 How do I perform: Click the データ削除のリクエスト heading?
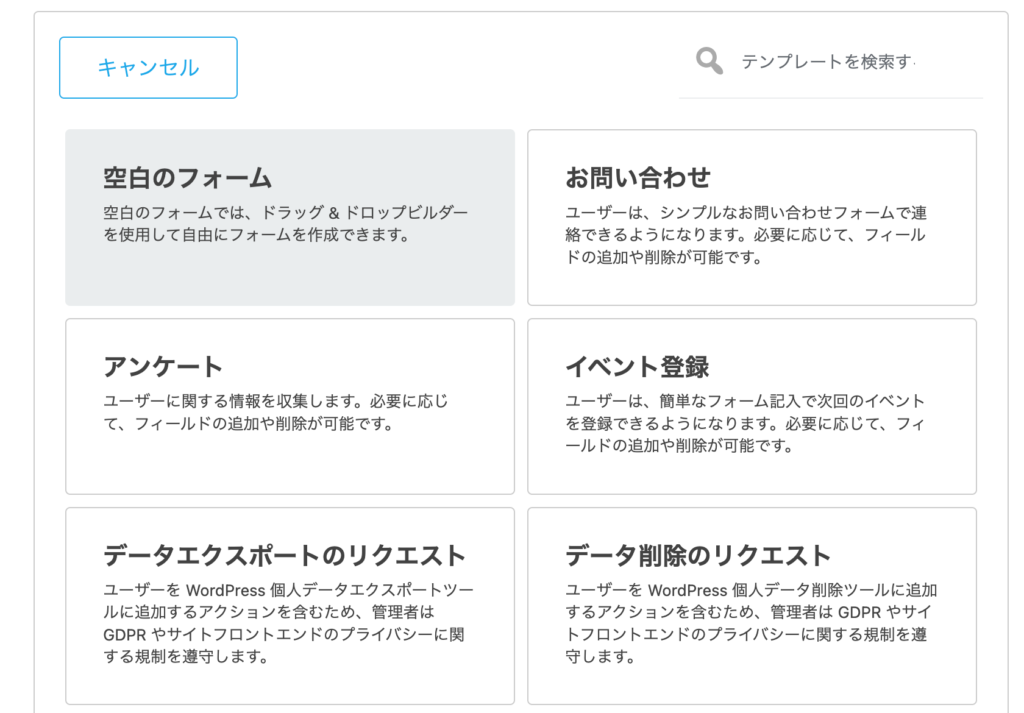[698, 556]
